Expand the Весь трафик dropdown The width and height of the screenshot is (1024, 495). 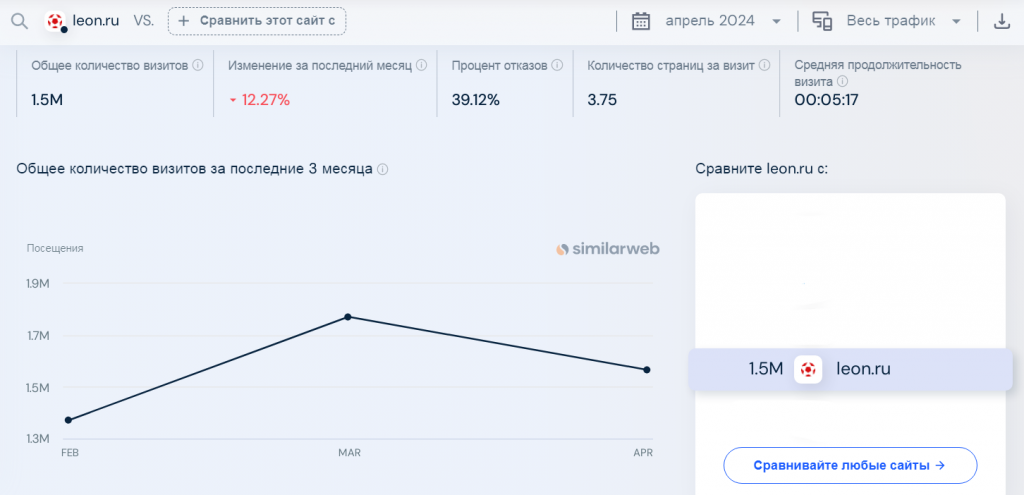click(x=956, y=22)
